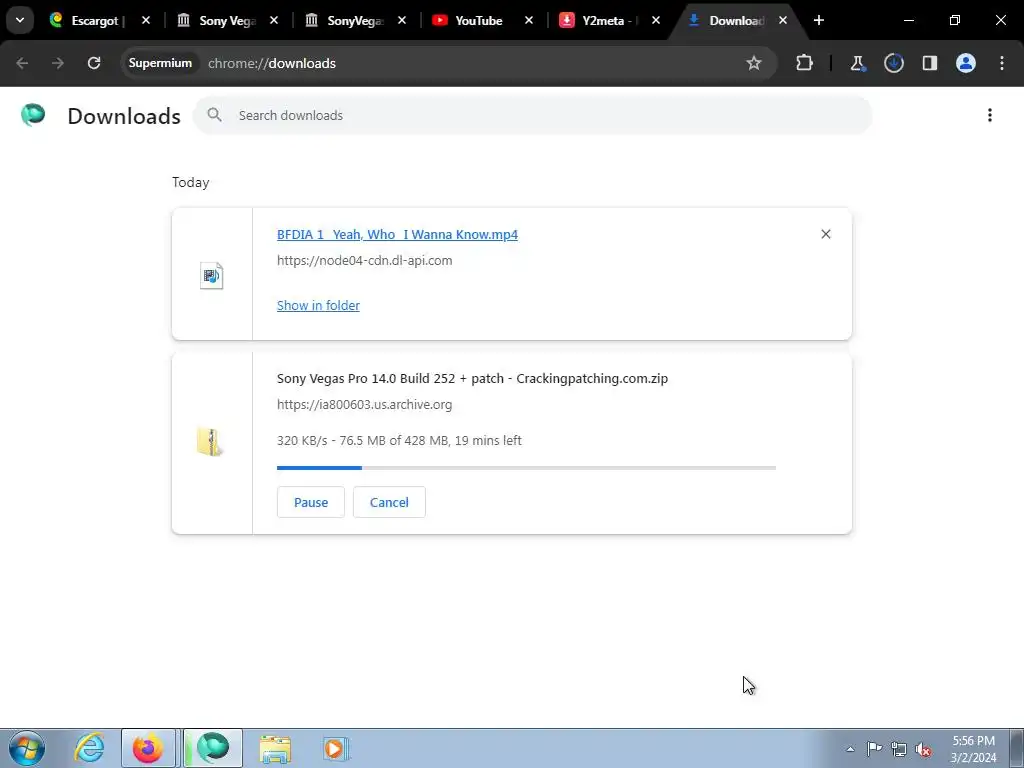The image size is (1024, 768).
Task: Open Windows Explorer from taskbar
Action: click(x=275, y=748)
